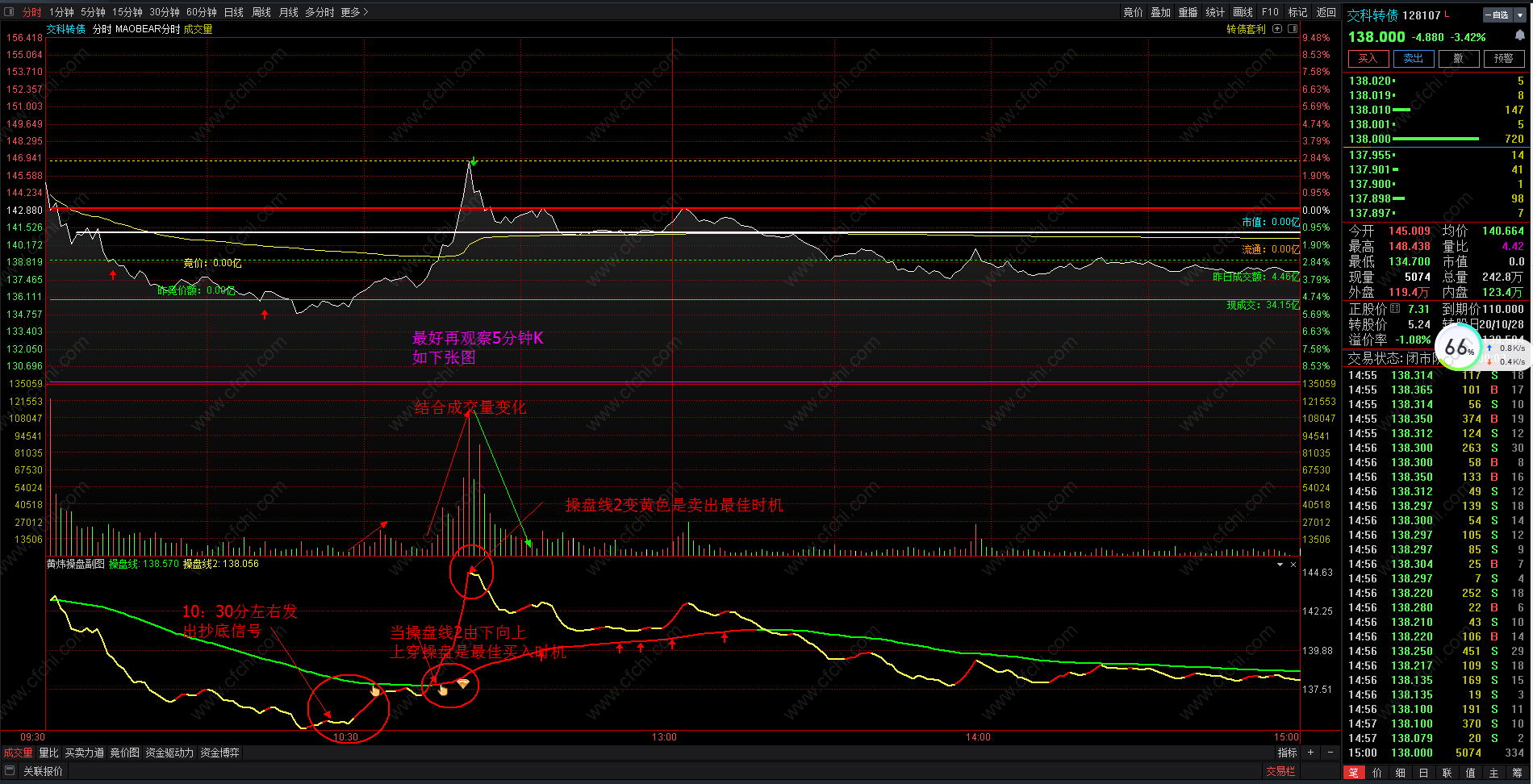Click the 交科转债 stock name label

(x=1372, y=15)
